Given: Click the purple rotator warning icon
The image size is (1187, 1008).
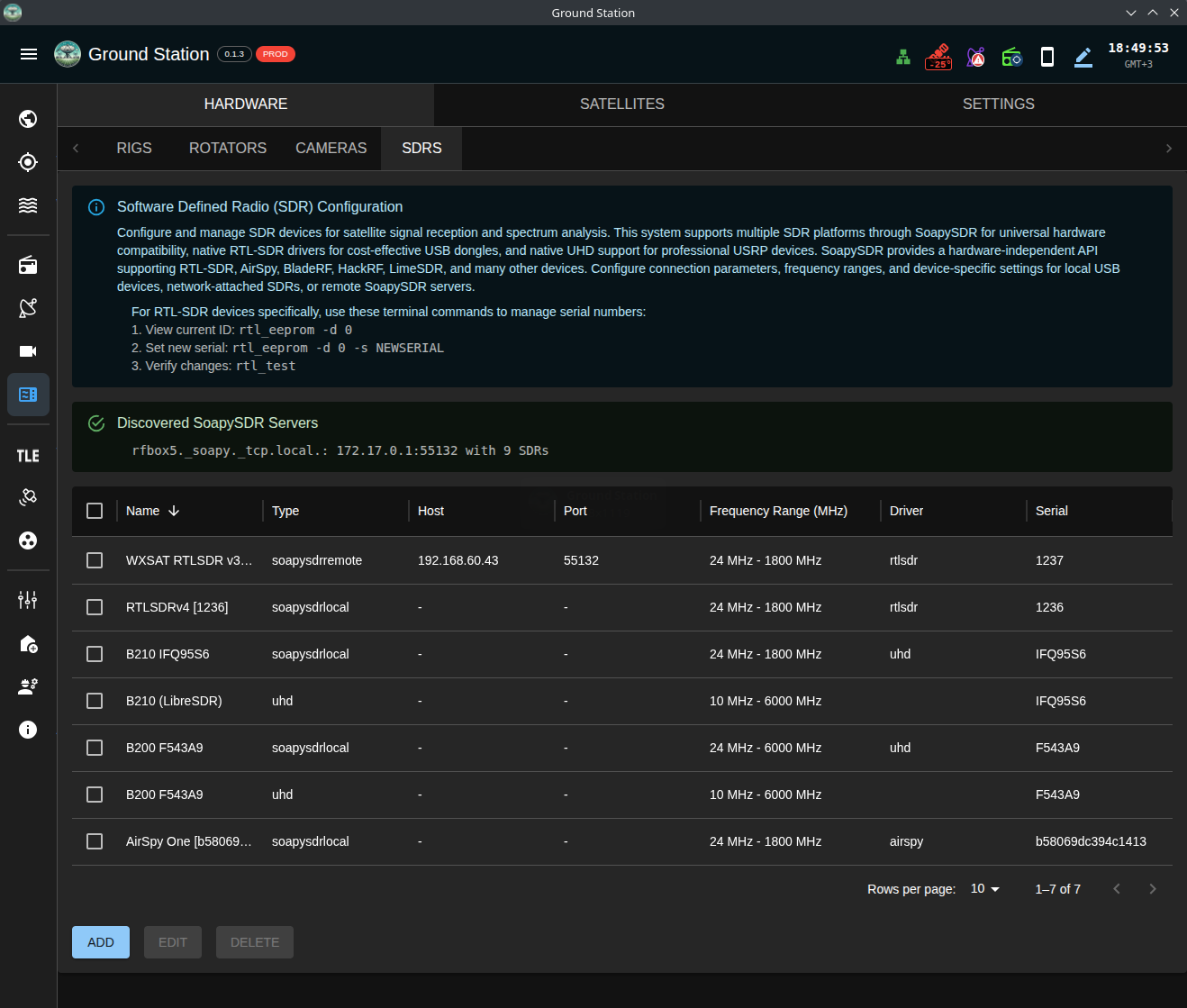Looking at the screenshot, I should 975,56.
